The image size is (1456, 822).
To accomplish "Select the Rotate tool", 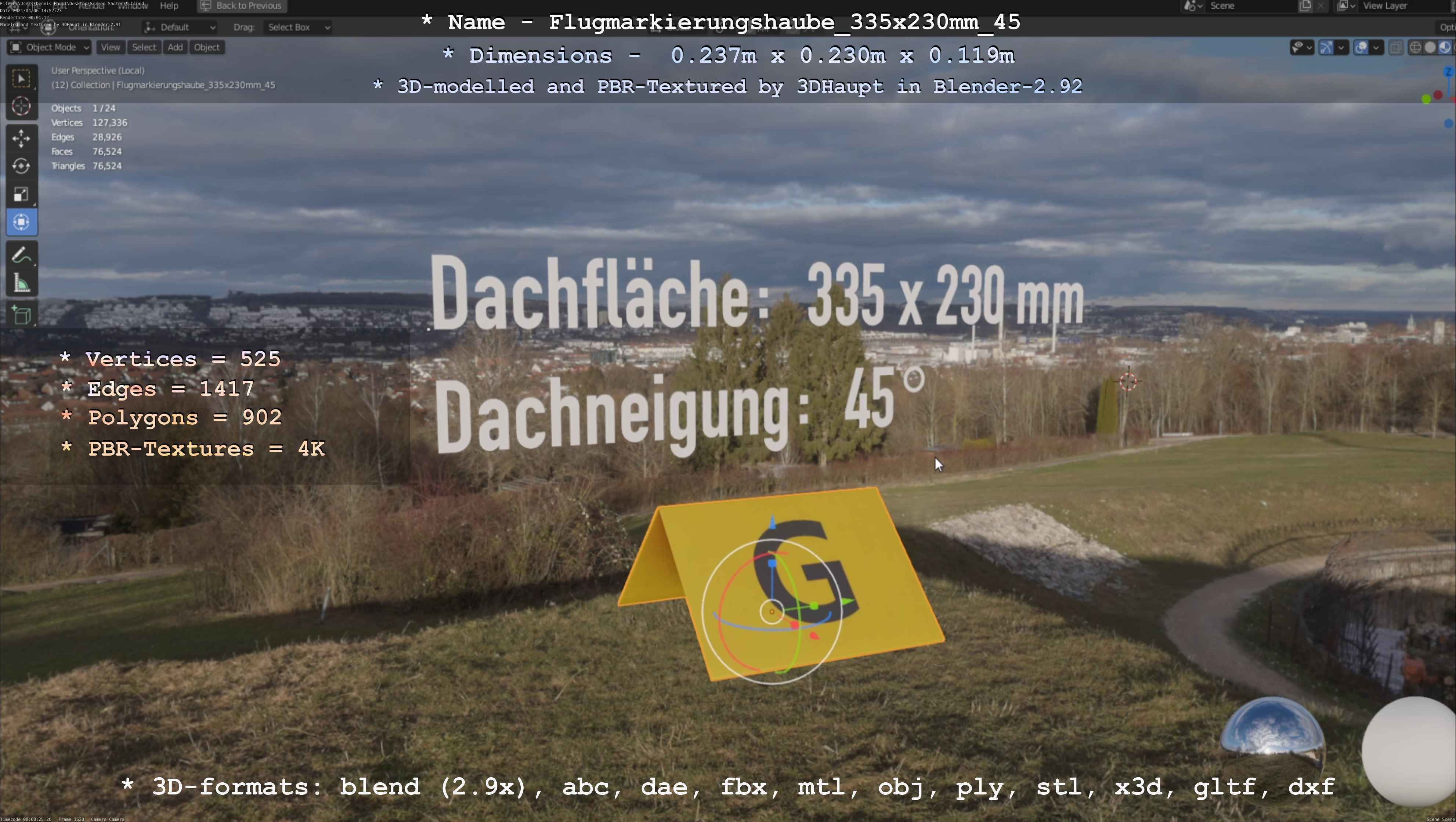I will 21,166.
